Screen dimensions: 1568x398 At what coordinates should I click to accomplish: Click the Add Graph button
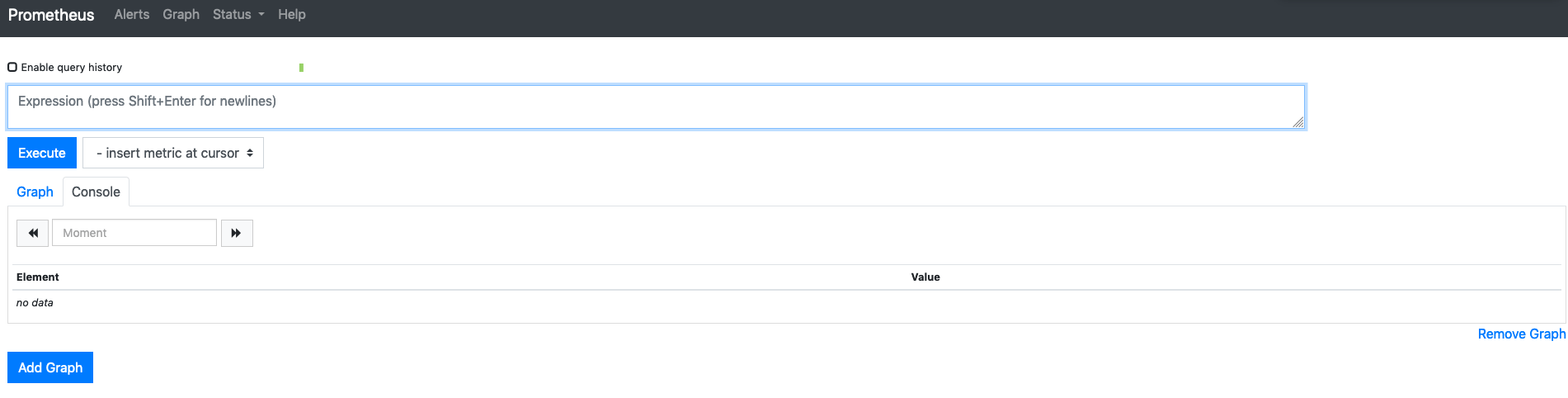pos(50,367)
